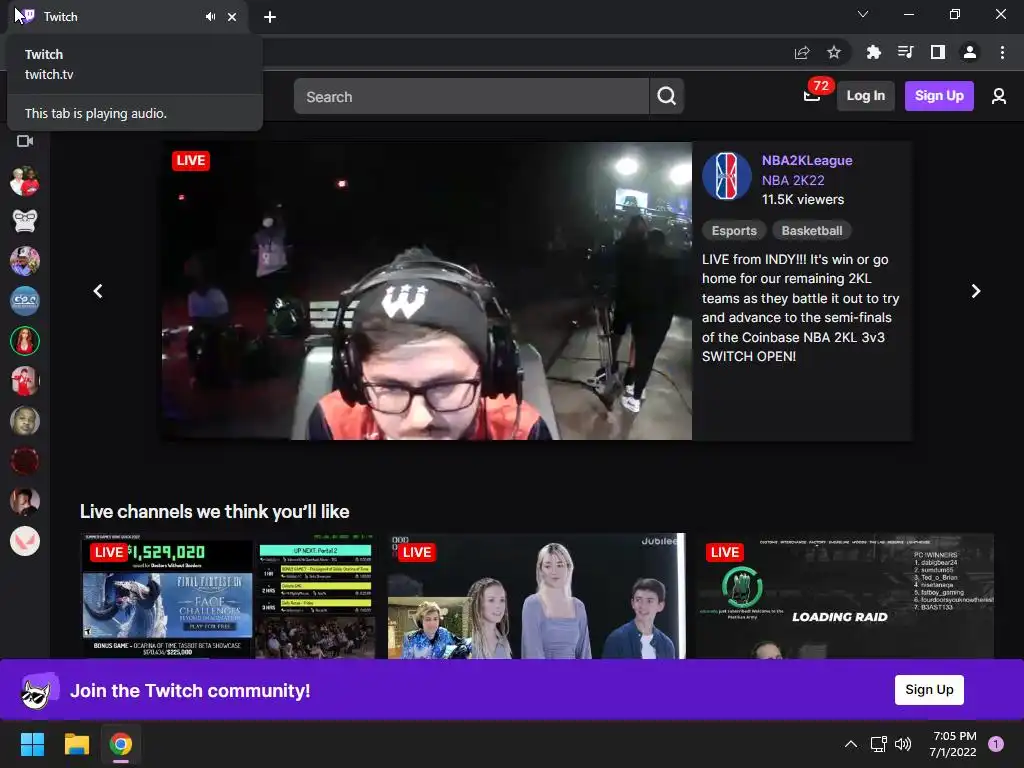Open the network icon in system tray
This screenshot has width=1024, height=768.
878,744
